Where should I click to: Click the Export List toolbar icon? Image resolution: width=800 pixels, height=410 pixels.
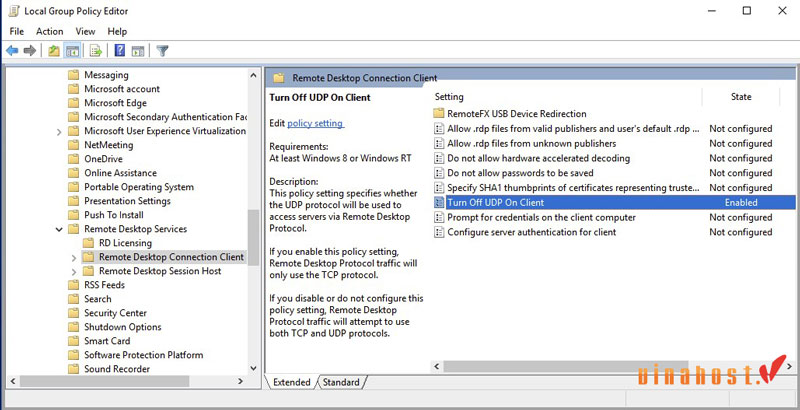pyautogui.click(x=96, y=50)
